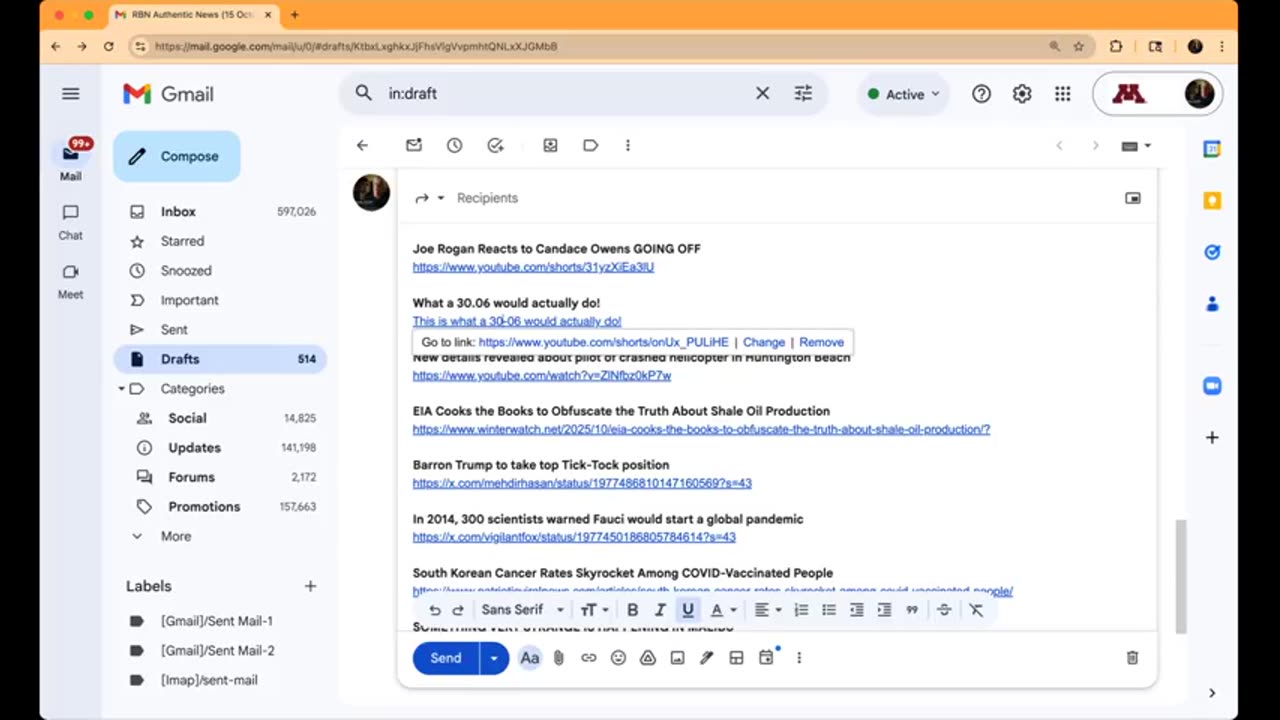Open more send options arrow

(494, 658)
